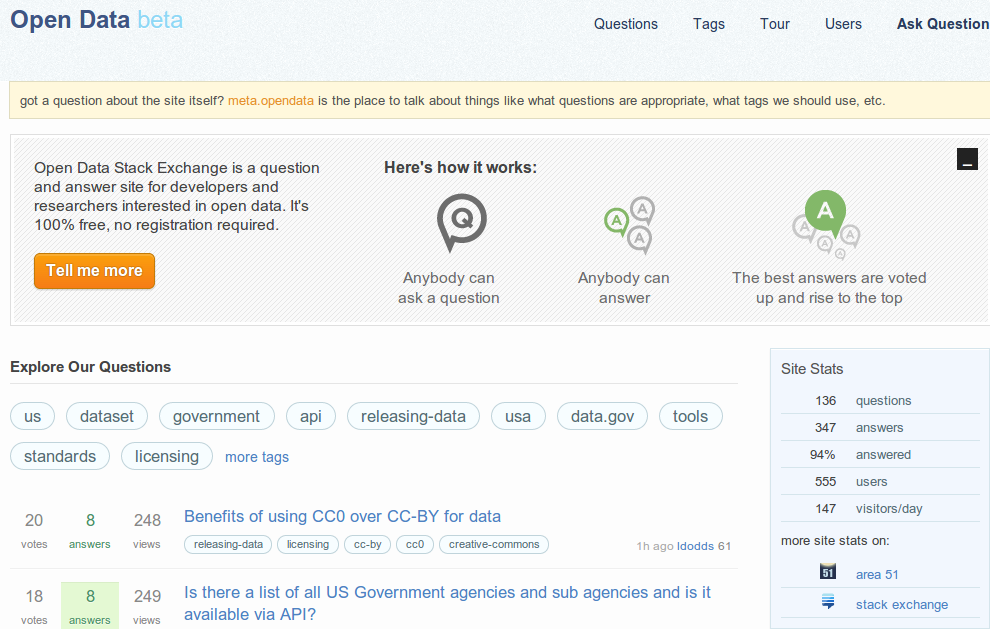Click the highlighted 8 answers box
990x629 pixels.
(90, 605)
